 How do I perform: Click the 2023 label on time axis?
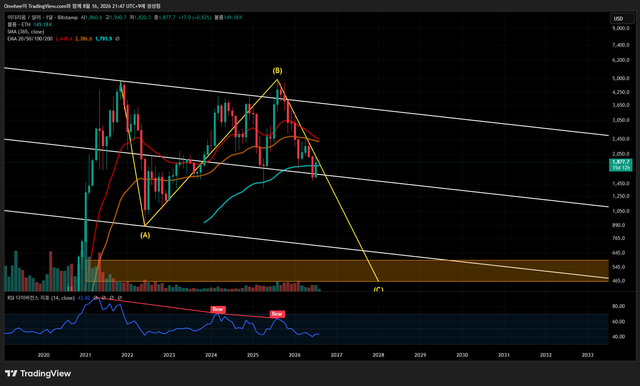click(x=169, y=355)
